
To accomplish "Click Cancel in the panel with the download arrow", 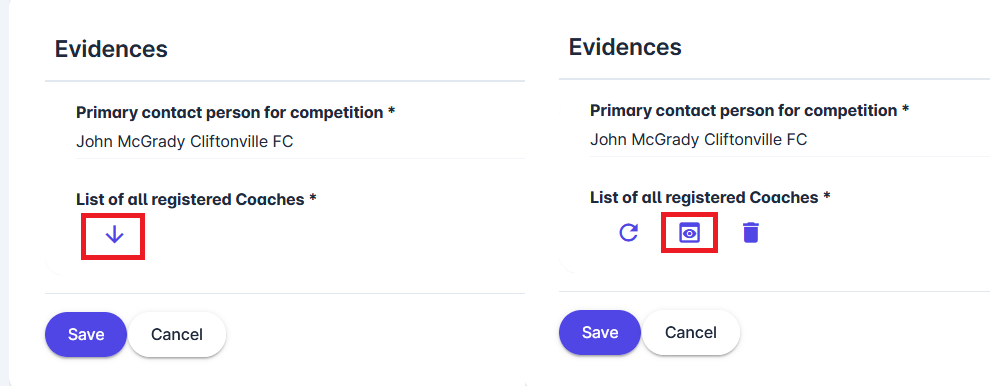I will click(177, 334).
